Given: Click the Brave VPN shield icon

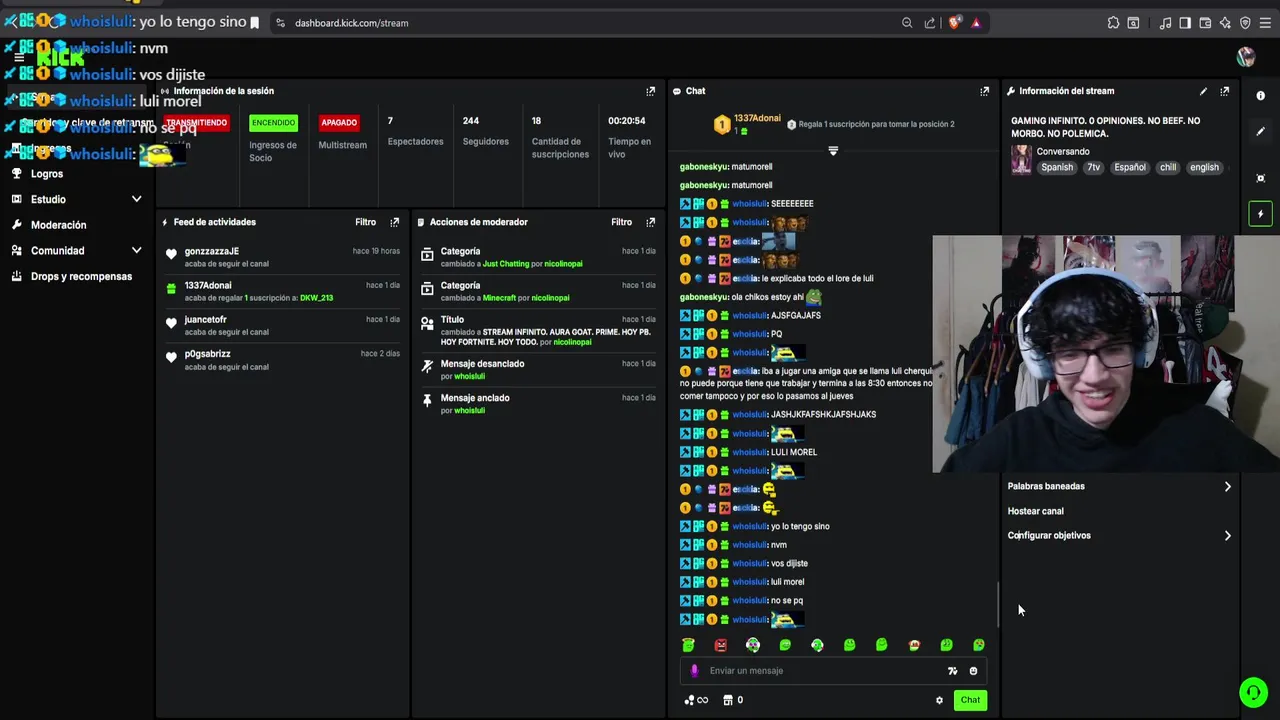Looking at the screenshot, I should point(1245,23).
